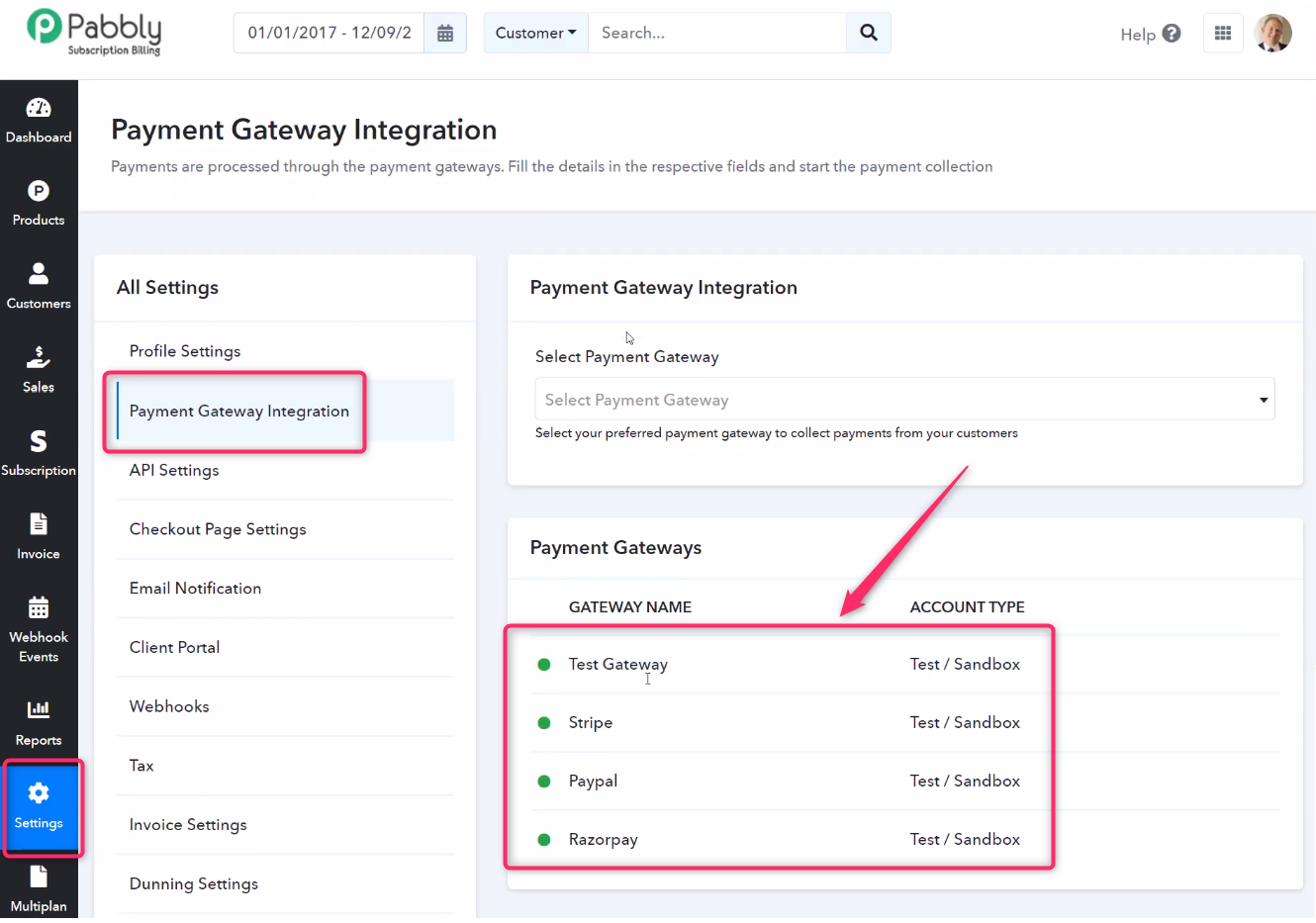Viewport: 1316px width, 923px height.
Task: Click into the Search text field
Action: click(x=716, y=34)
